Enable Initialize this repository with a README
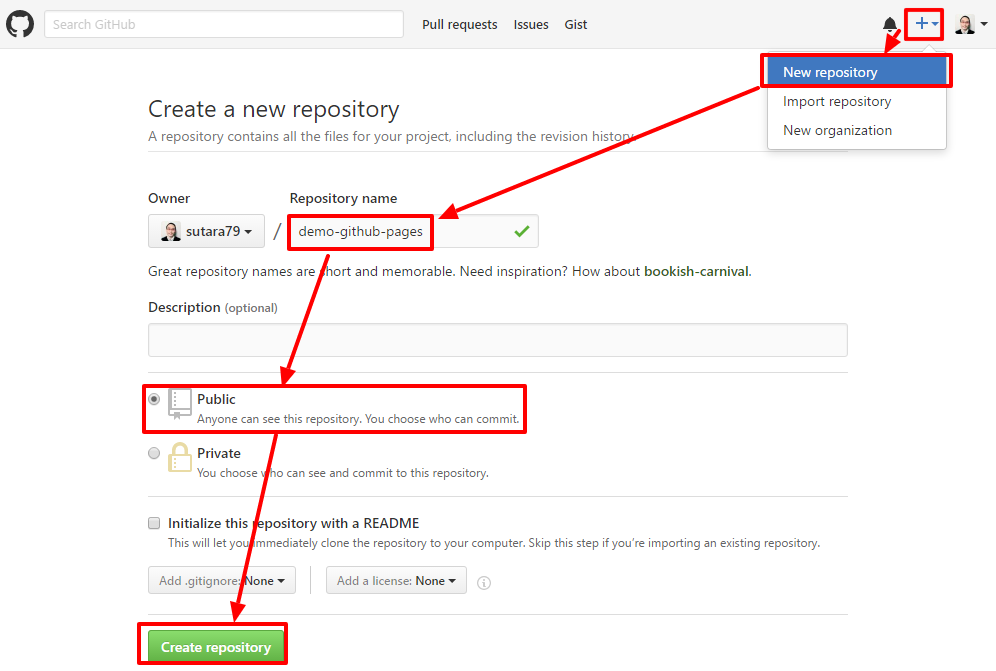 (154, 523)
